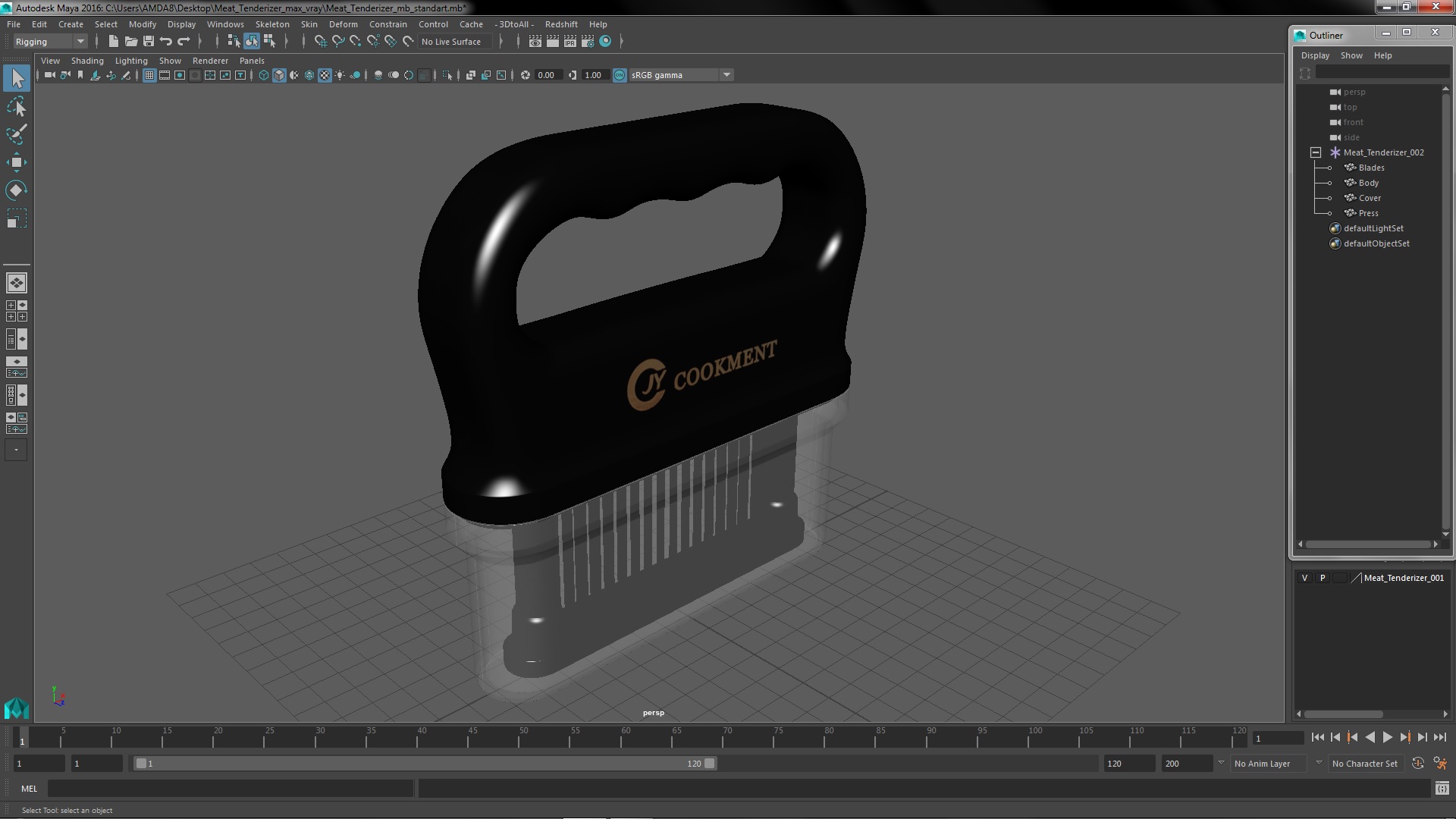Create a new scene
1456x819 pixels.
[x=114, y=42]
